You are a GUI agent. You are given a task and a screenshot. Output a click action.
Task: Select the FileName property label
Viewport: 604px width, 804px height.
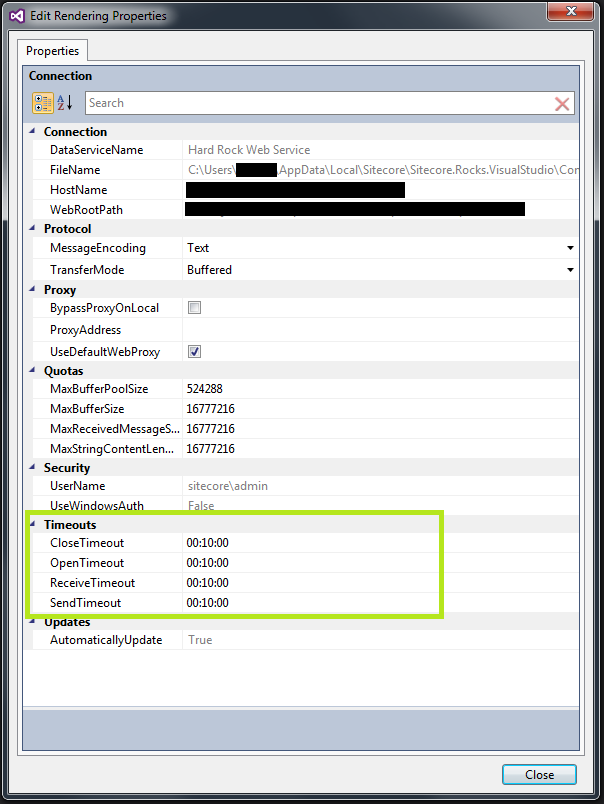click(x=75, y=170)
